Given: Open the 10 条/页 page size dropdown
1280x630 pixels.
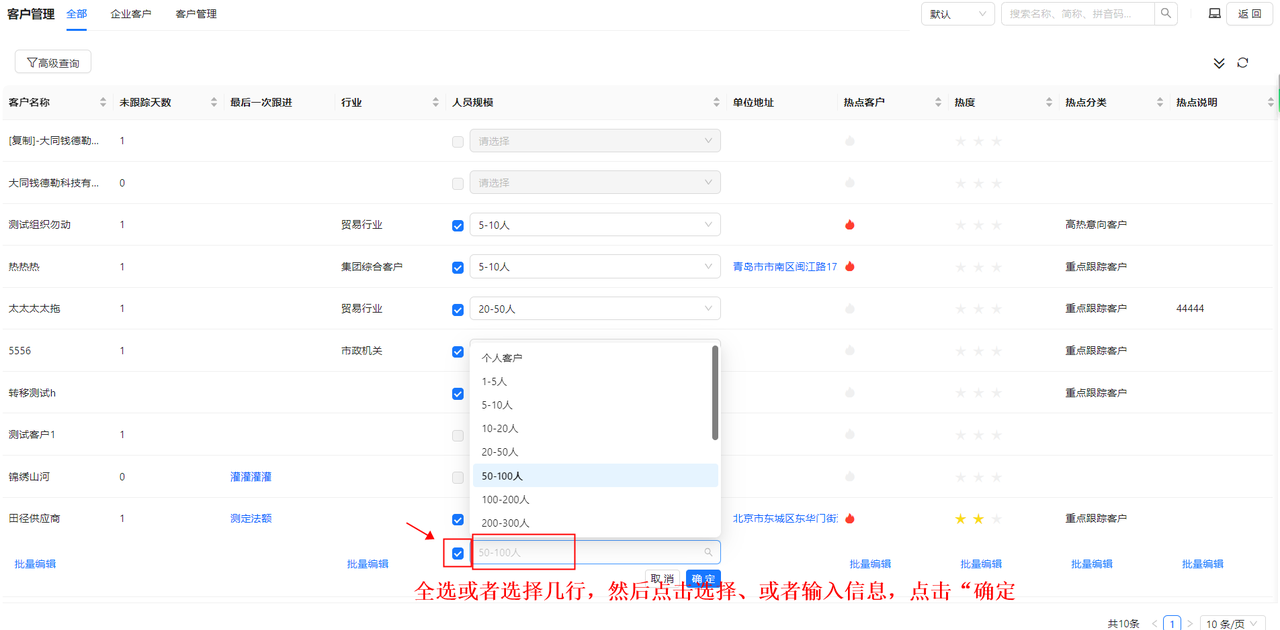Looking at the screenshot, I should click(x=1232, y=623).
